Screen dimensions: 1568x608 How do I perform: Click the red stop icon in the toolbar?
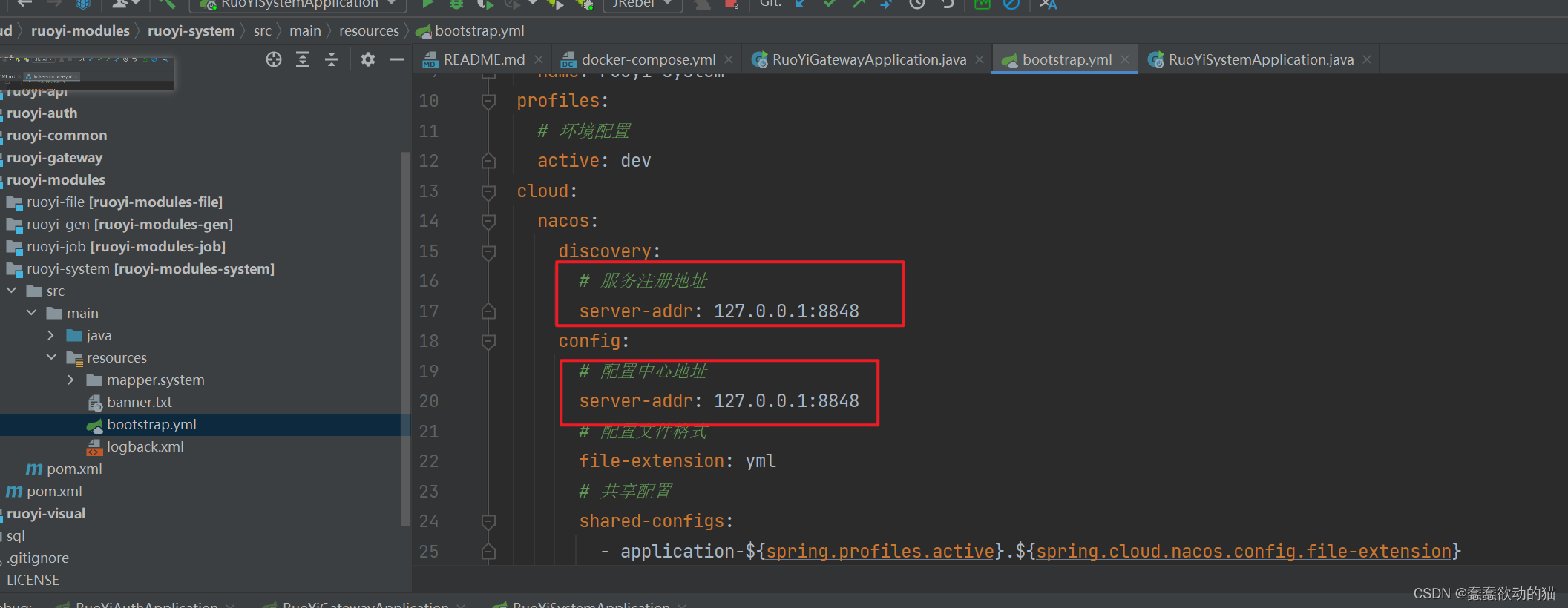click(x=731, y=4)
